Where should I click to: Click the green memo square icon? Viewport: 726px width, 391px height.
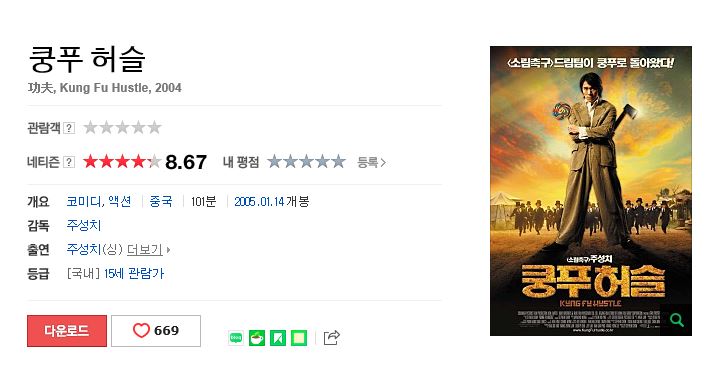pos(299,338)
